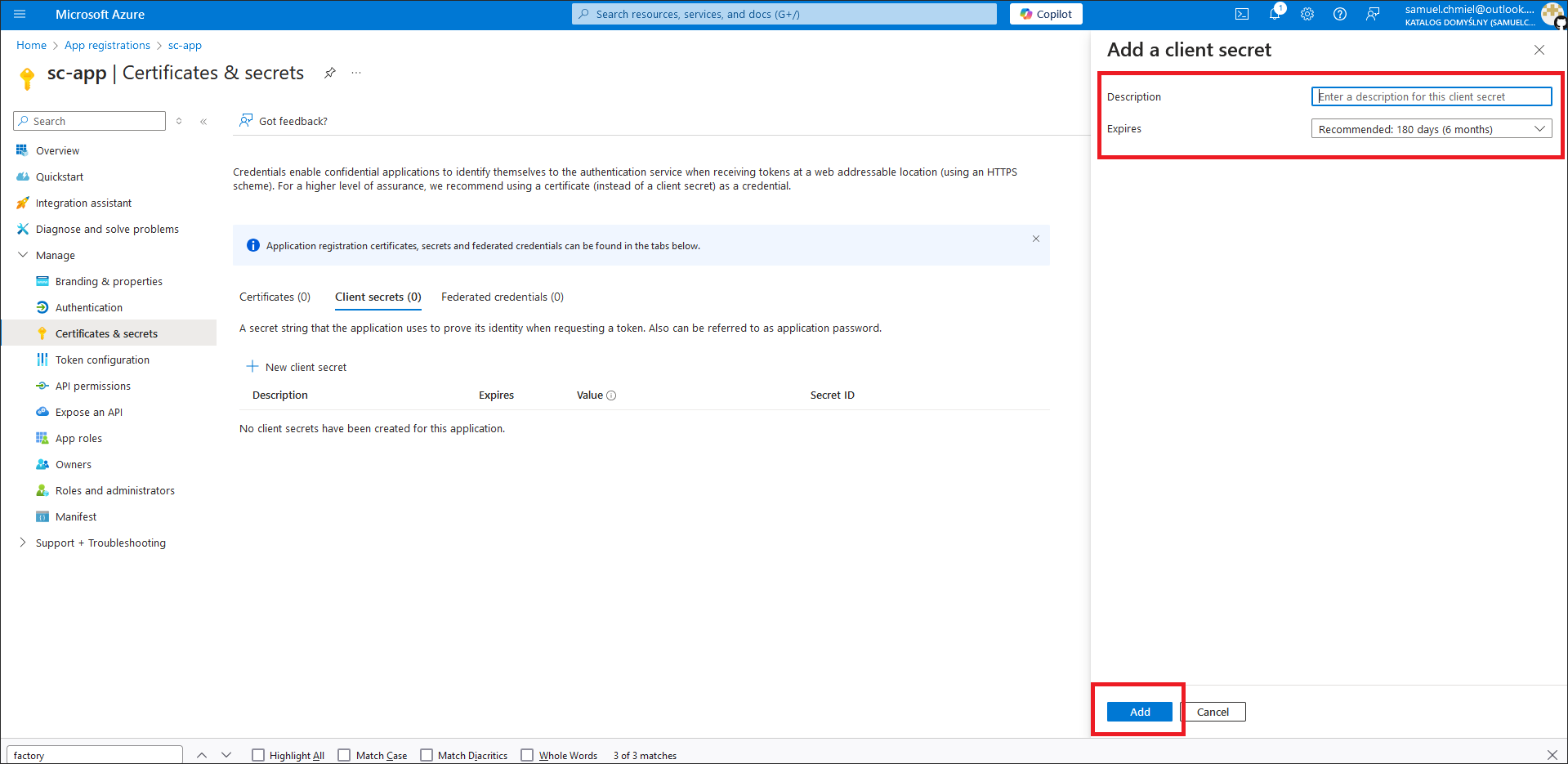Pin the sc-app page with pin icon
Viewport: 1568px width, 764px height.
pos(330,73)
